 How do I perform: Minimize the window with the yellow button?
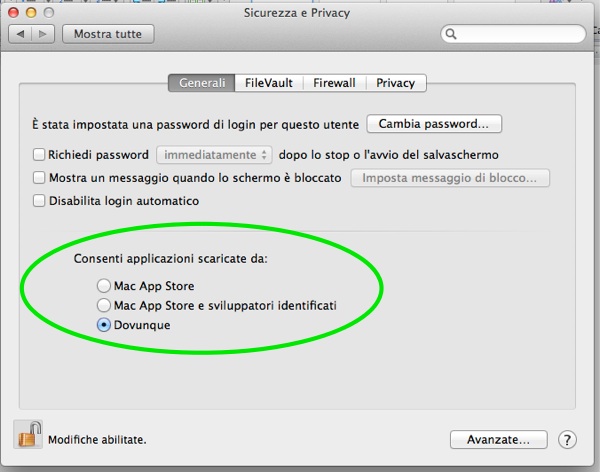pyautogui.click(x=31, y=13)
